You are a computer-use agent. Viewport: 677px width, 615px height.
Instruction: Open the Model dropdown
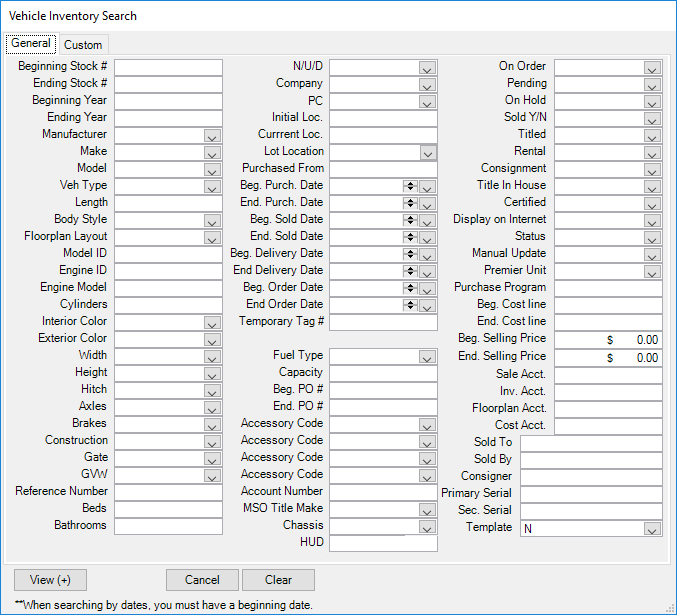[212, 170]
